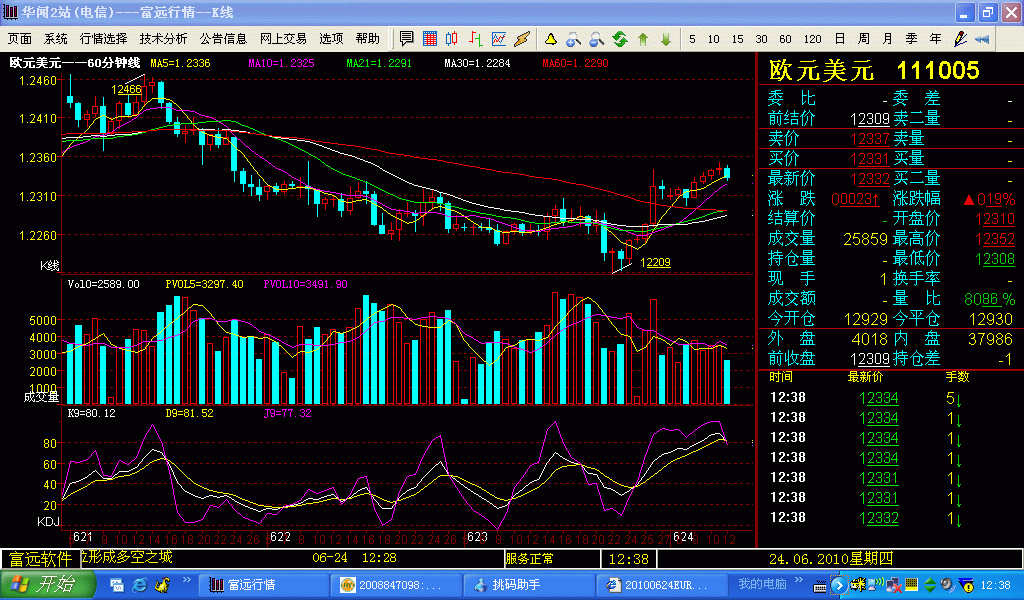Image resolution: width=1024 pixels, height=600 pixels.
Task: Switch to 120-minute period
Action: [x=812, y=39]
